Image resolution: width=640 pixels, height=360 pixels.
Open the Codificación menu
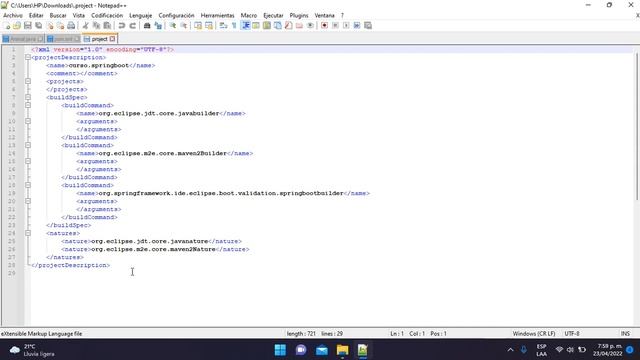tap(107, 16)
